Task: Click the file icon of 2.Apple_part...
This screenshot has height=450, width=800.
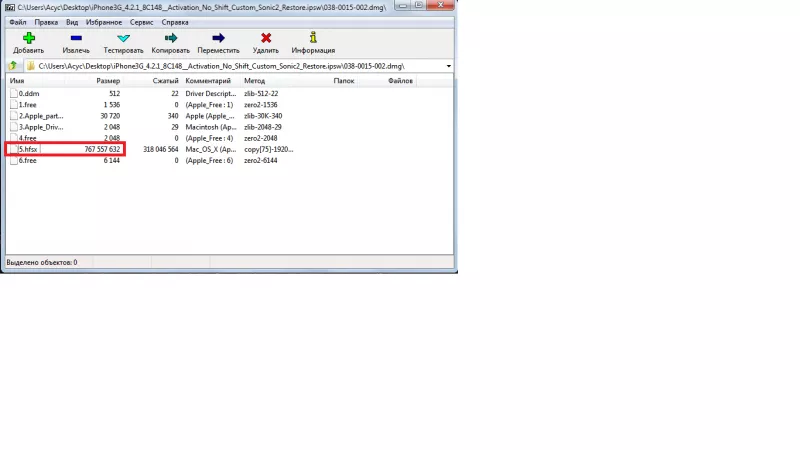Action: 14,116
